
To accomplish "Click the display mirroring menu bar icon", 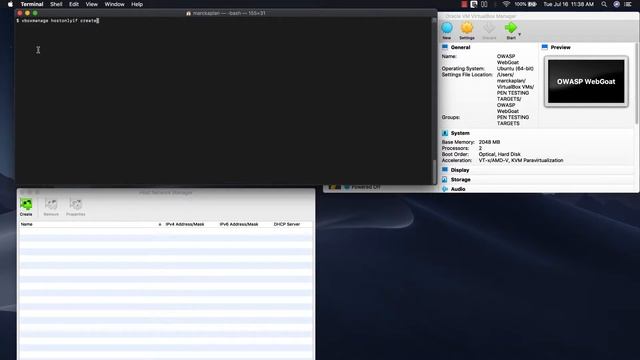I will pos(484,4).
